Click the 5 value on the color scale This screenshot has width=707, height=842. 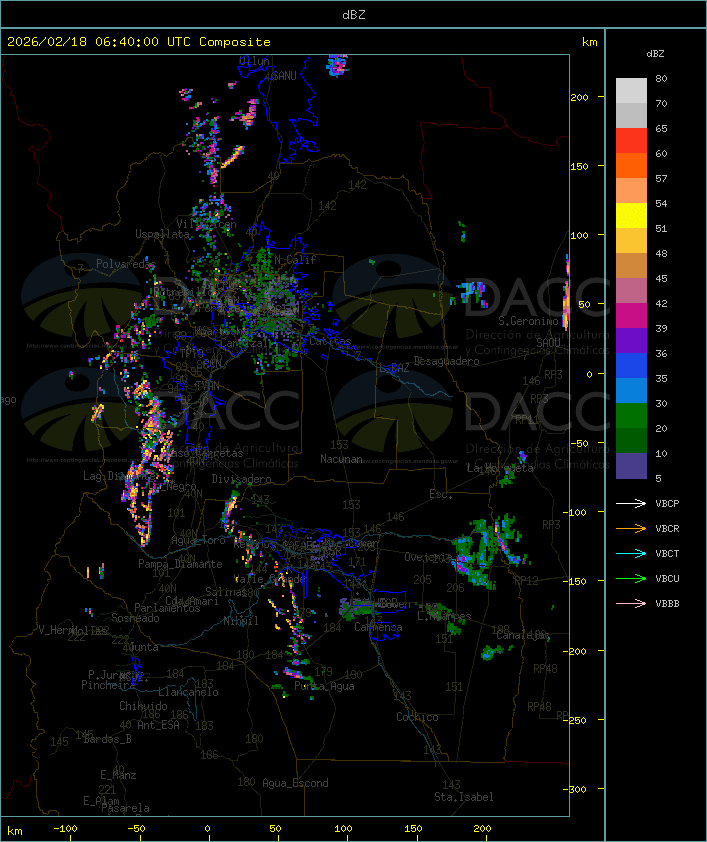(658, 478)
